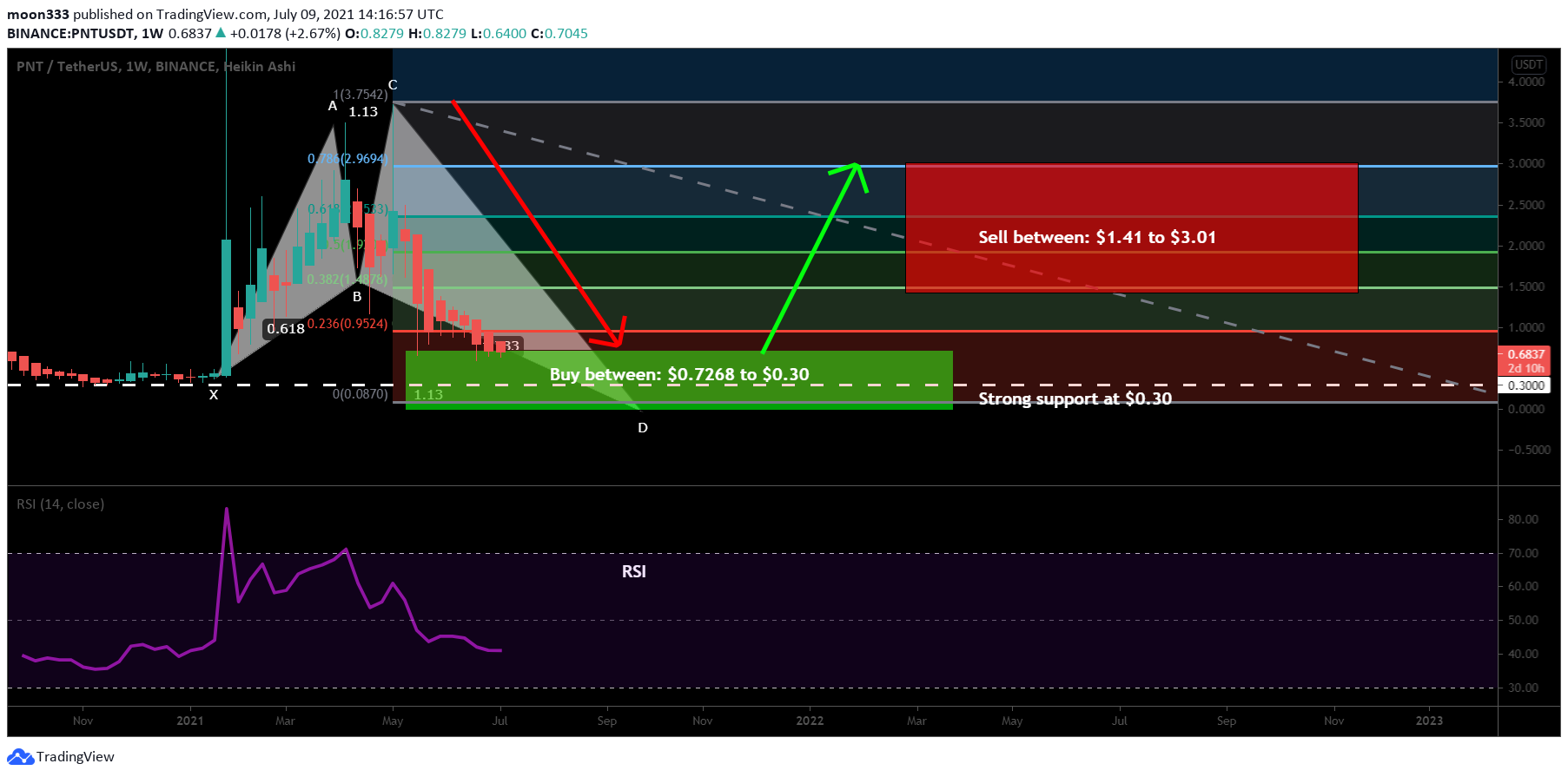Click the 1.13 ratio label near point A
Viewport: 1568px width, 777px height.
363,112
